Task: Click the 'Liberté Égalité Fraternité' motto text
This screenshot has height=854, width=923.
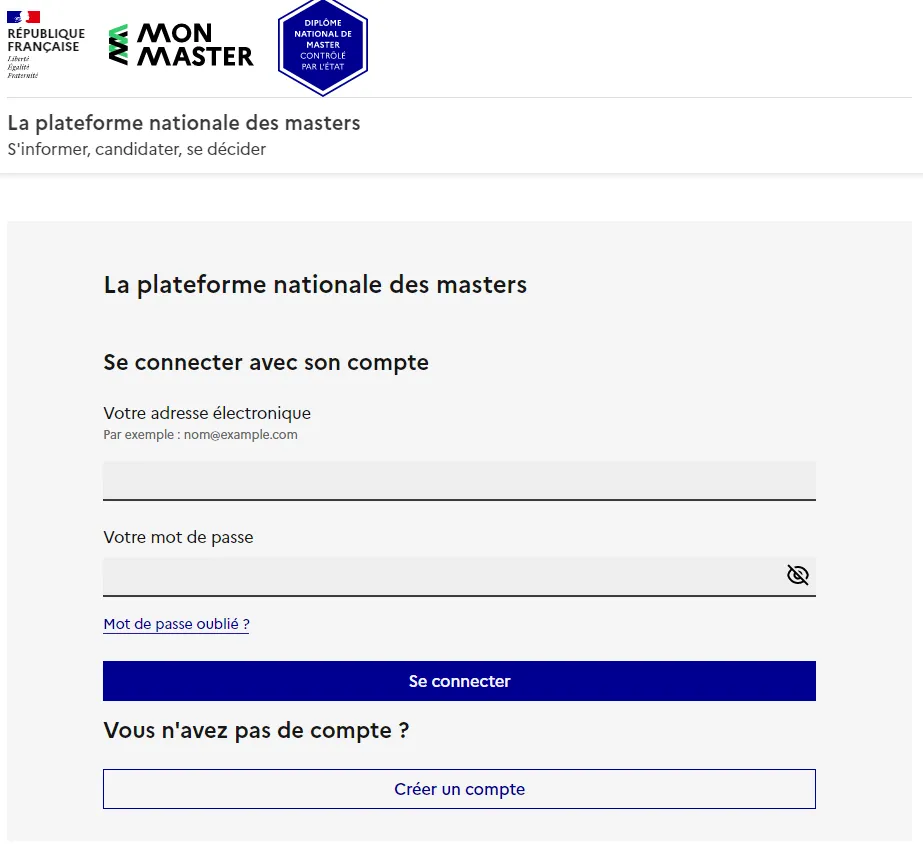Action: pos(23,67)
